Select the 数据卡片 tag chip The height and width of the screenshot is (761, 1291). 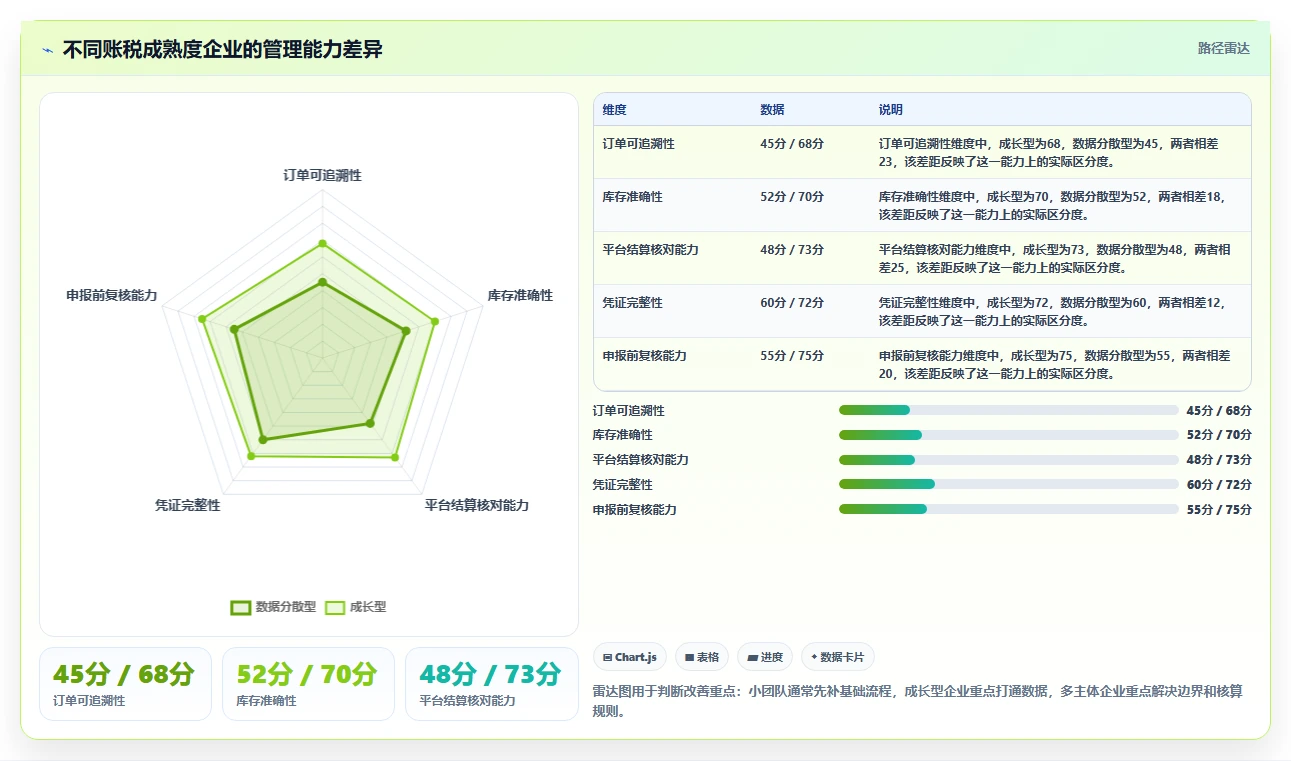click(x=838, y=657)
